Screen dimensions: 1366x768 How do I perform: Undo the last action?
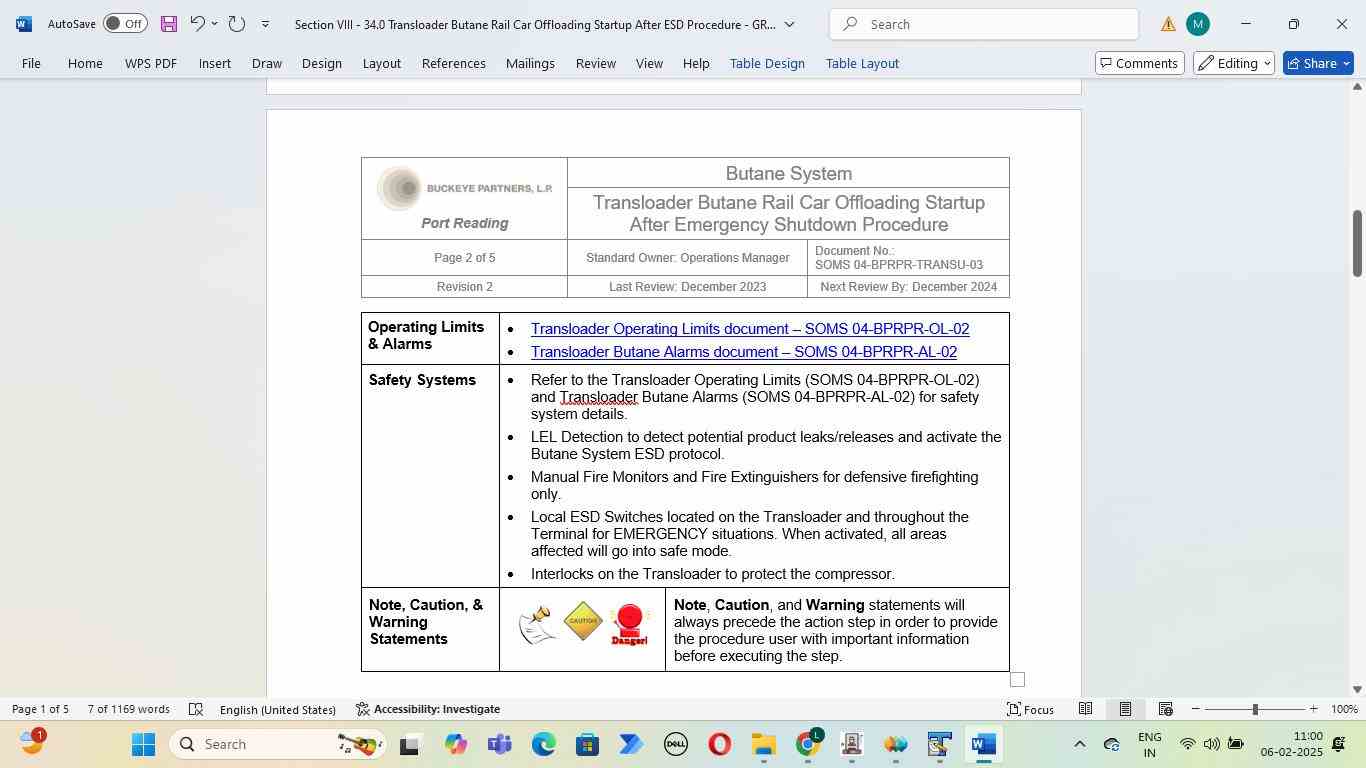tap(197, 24)
